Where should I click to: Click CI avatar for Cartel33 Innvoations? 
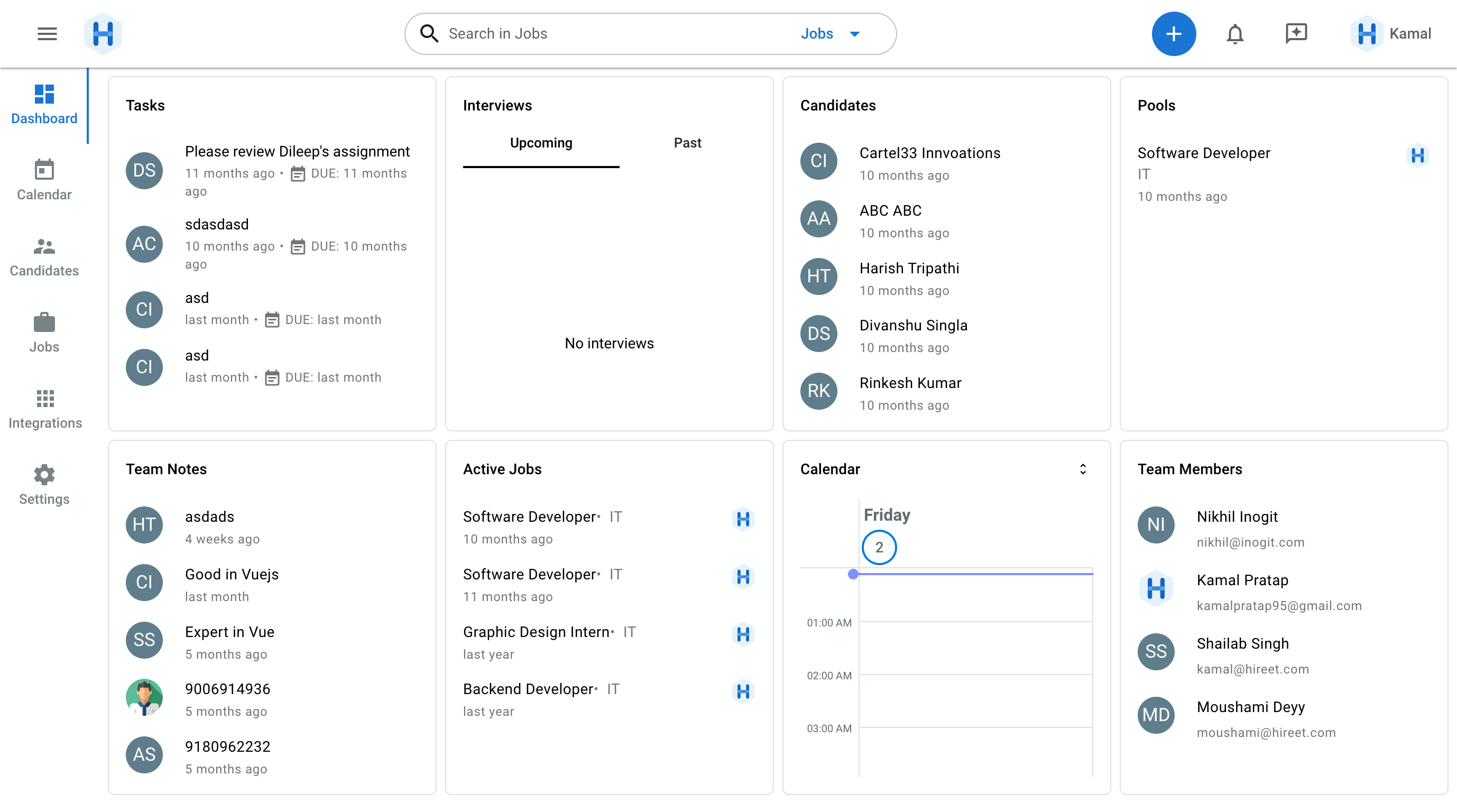pyautogui.click(x=818, y=161)
